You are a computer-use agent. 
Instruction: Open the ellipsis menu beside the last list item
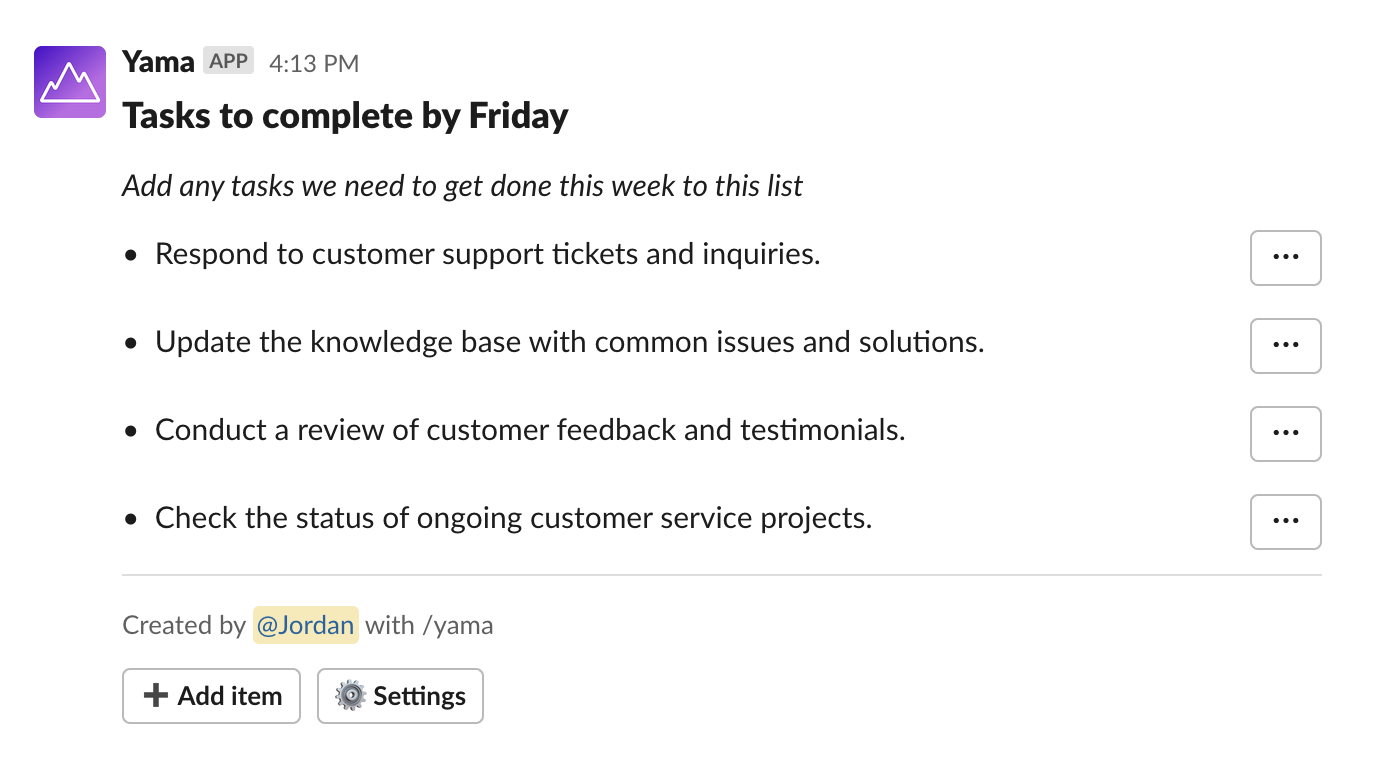(1285, 522)
